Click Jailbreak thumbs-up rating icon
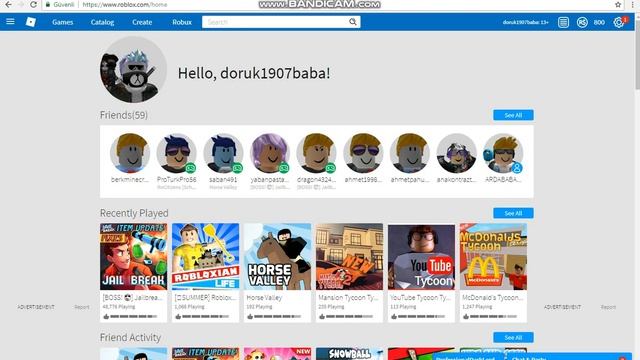This screenshot has width=640, height=360. [106, 316]
